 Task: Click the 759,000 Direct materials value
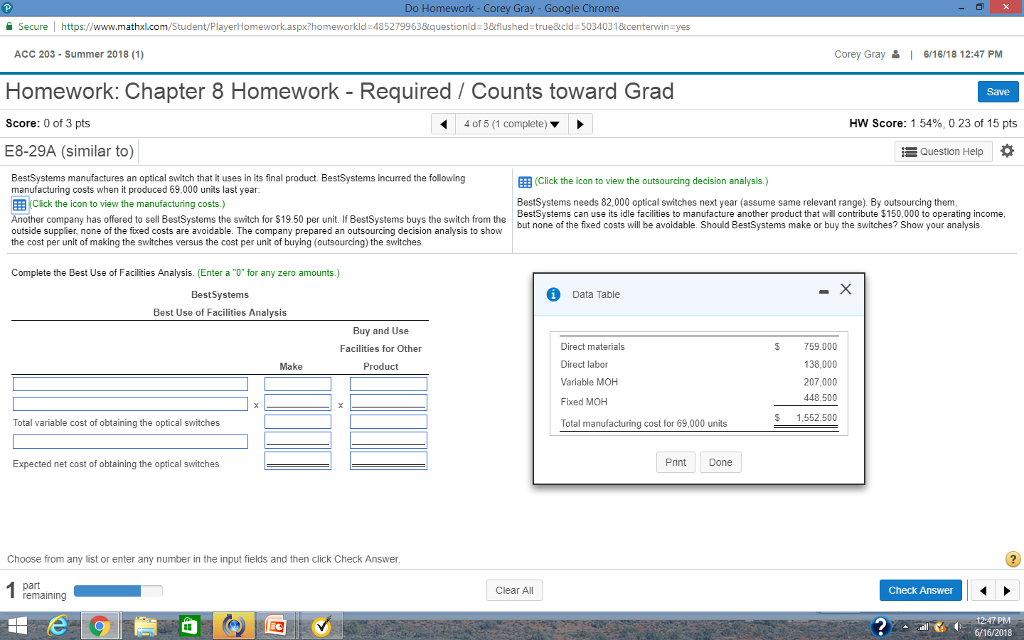pyautogui.click(x=820, y=347)
